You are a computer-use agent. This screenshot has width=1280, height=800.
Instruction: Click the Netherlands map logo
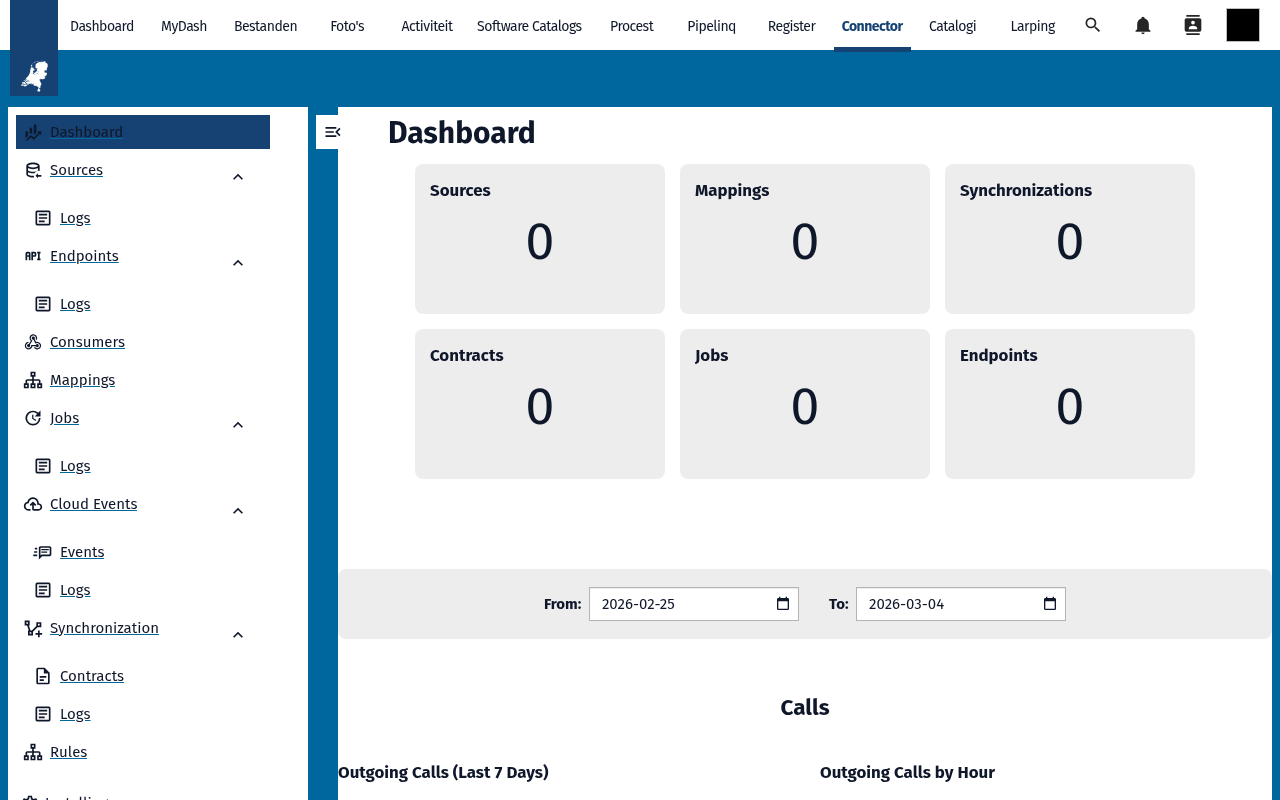(x=34, y=75)
